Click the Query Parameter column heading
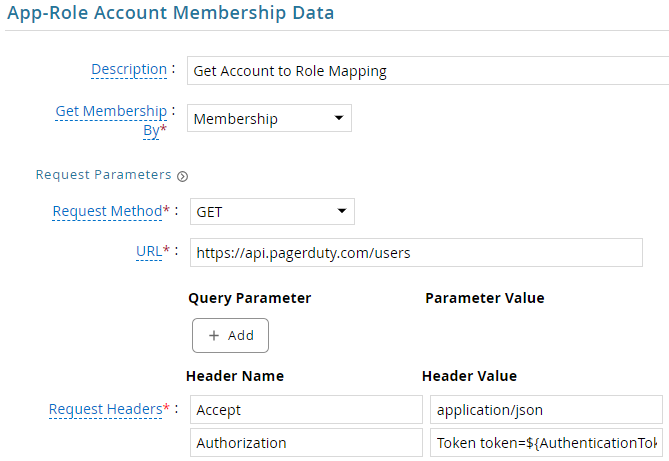 tap(250, 298)
